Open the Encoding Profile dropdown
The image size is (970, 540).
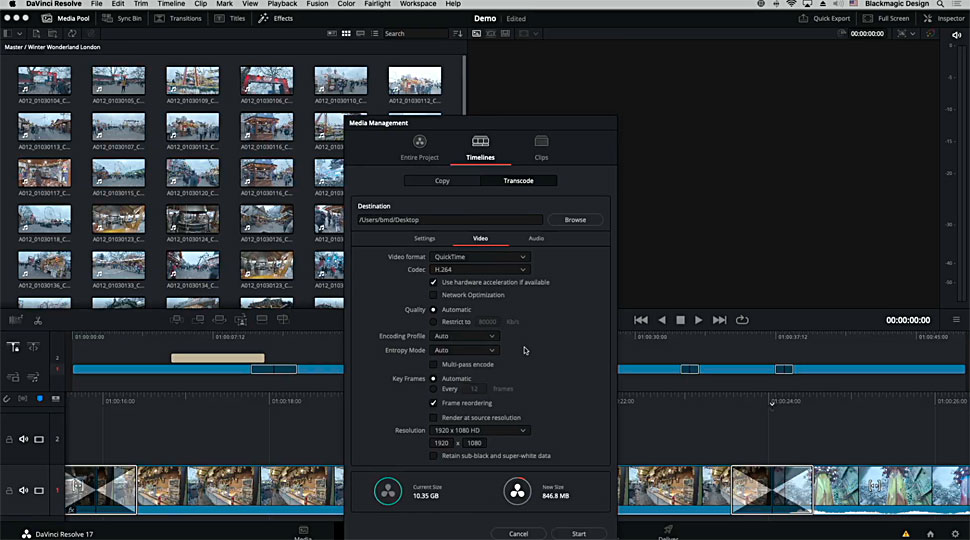(464, 336)
